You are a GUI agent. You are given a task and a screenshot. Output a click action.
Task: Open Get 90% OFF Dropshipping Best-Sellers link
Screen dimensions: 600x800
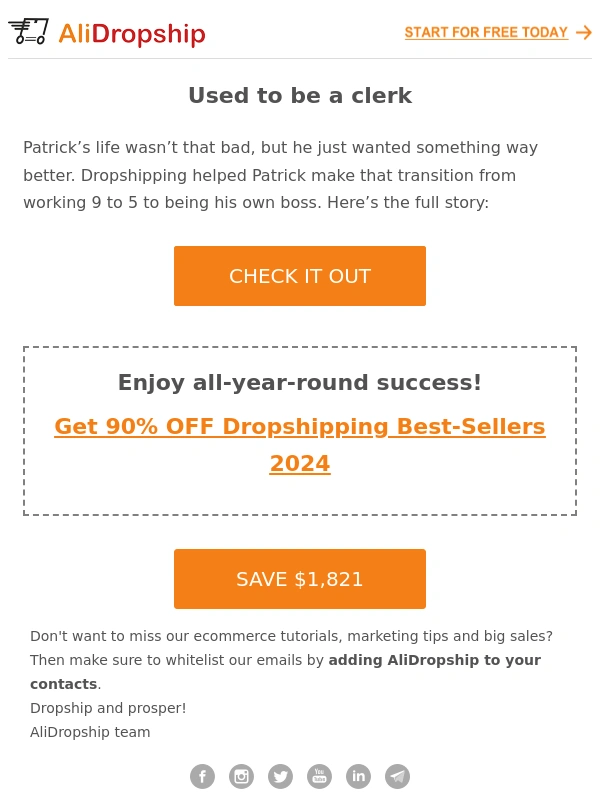click(300, 445)
